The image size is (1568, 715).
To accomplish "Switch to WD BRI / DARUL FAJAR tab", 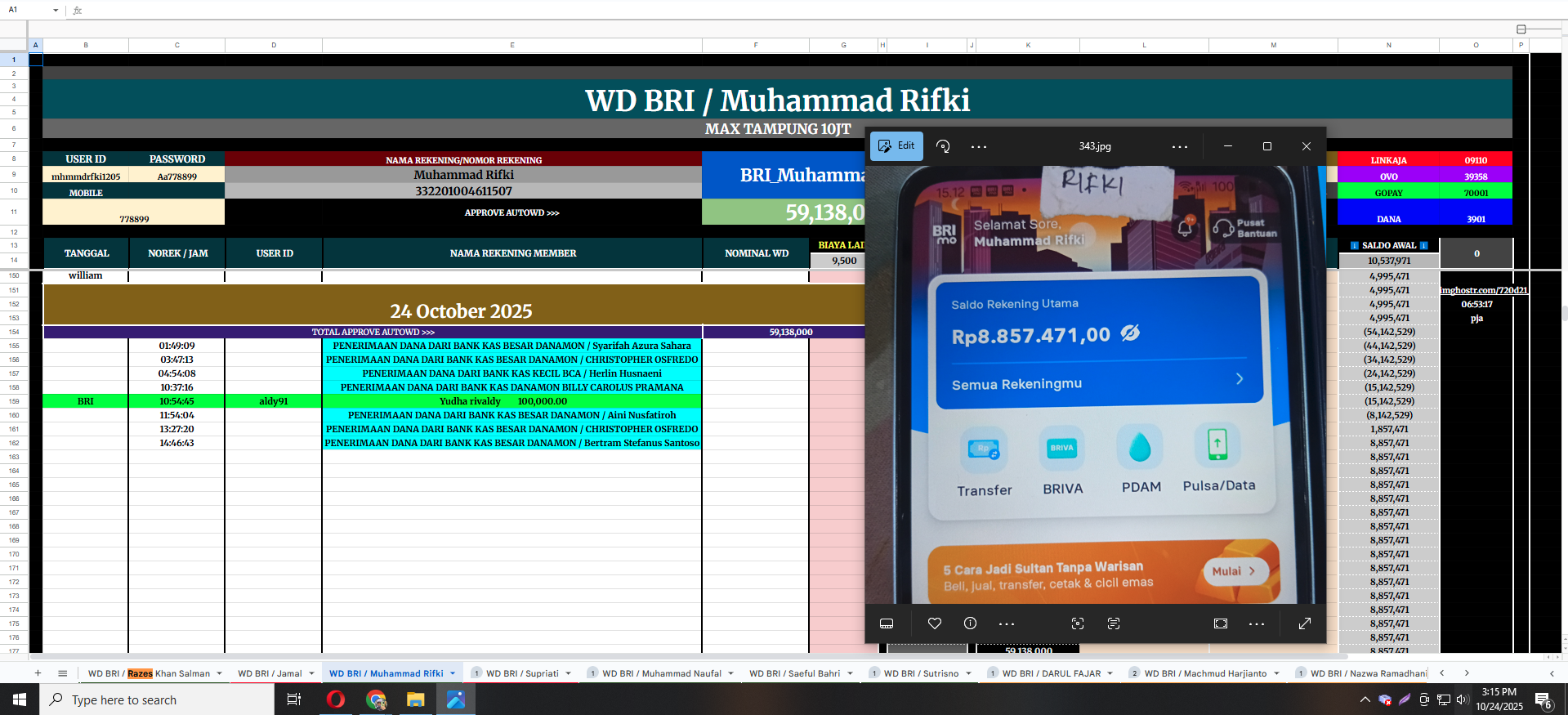I will click(1052, 673).
